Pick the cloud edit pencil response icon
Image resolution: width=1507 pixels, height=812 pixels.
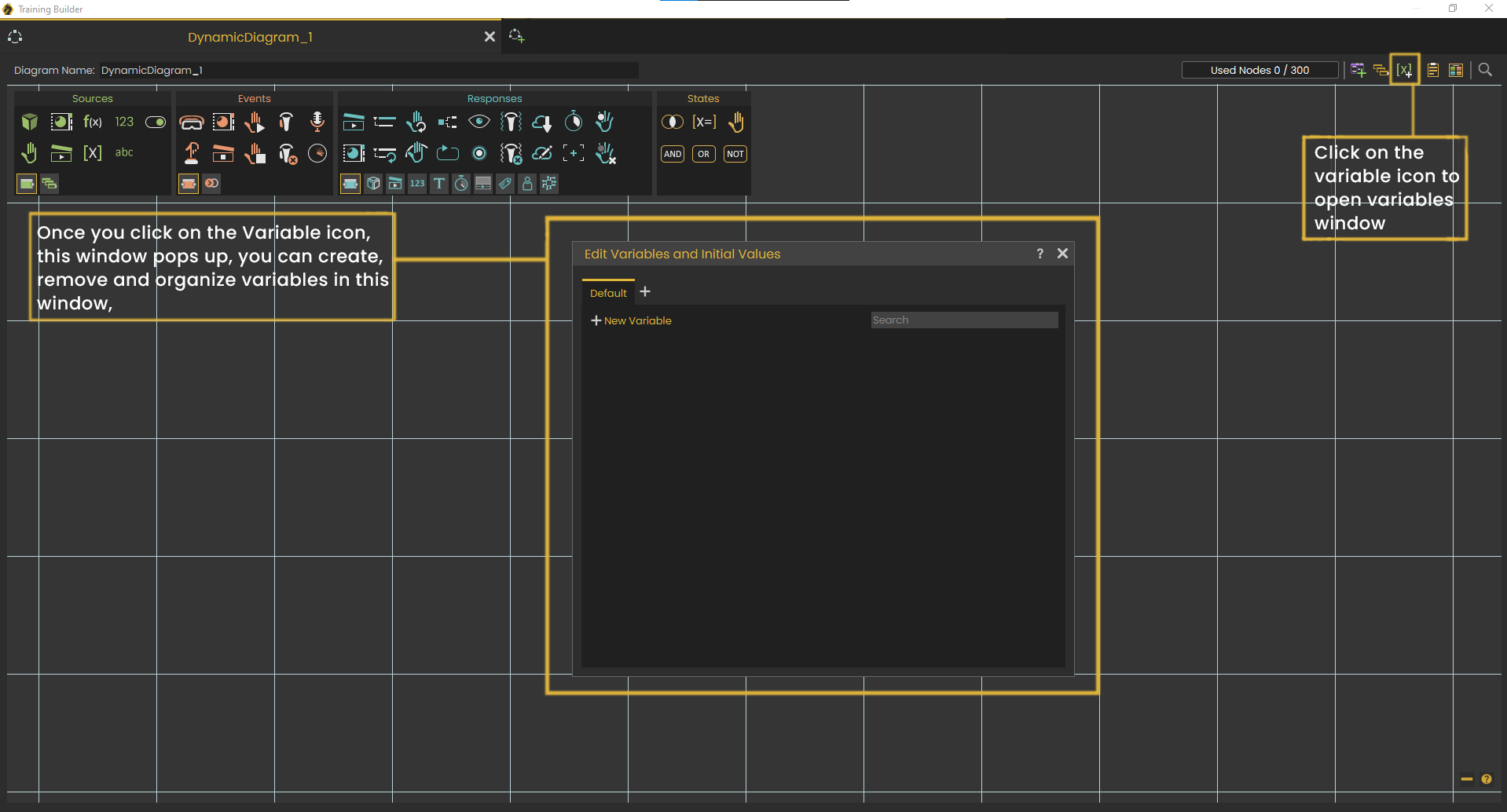click(542, 153)
